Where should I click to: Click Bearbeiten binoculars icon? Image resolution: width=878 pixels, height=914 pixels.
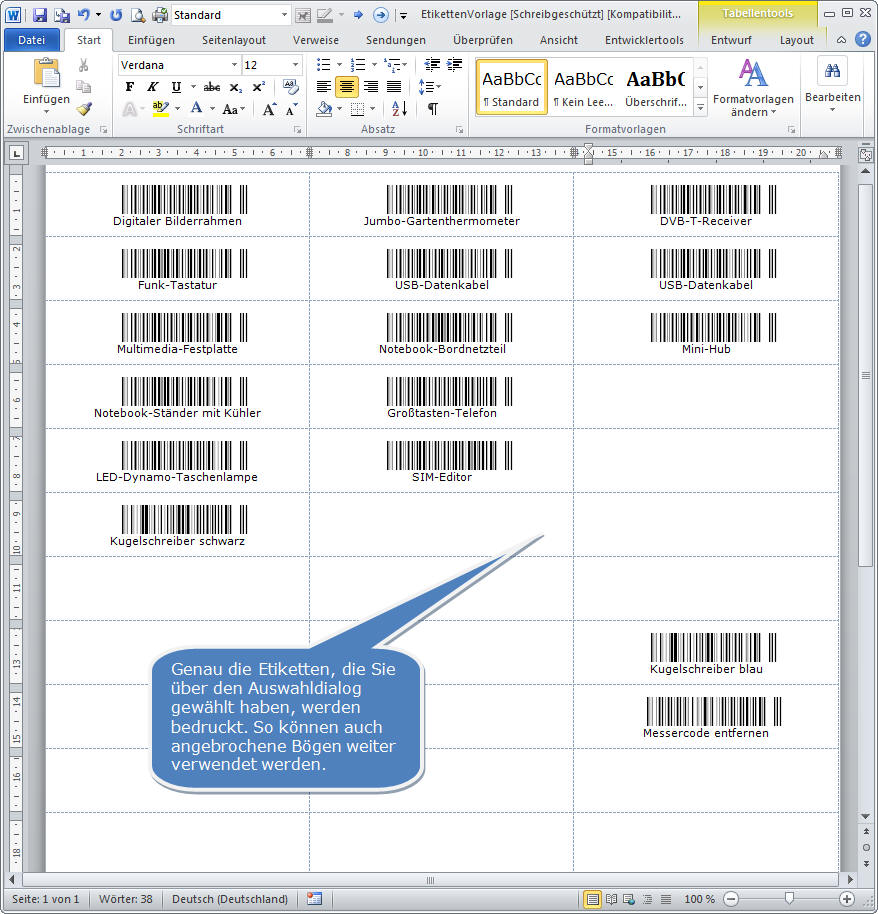pos(833,71)
